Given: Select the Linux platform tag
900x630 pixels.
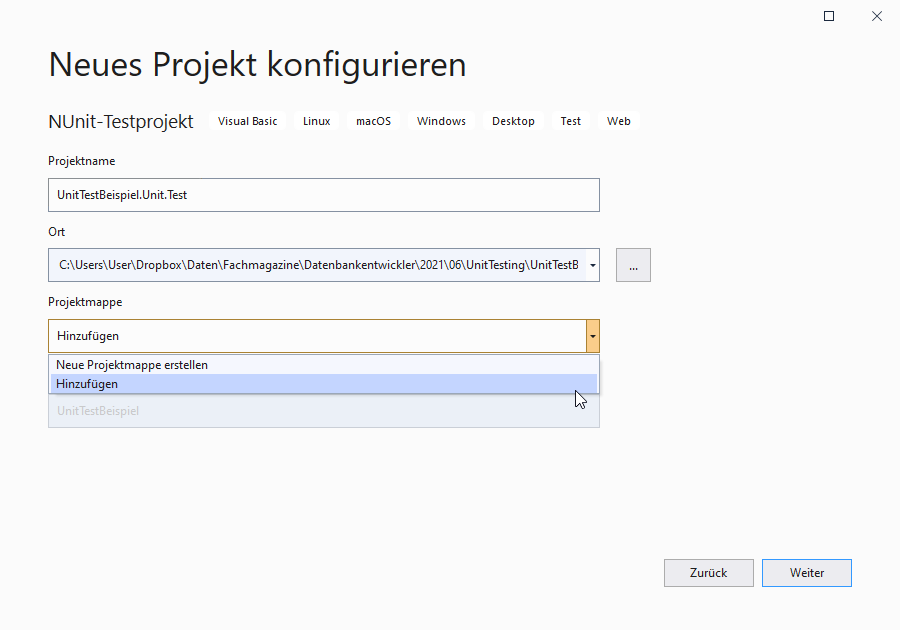Looking at the screenshot, I should click(x=316, y=121).
